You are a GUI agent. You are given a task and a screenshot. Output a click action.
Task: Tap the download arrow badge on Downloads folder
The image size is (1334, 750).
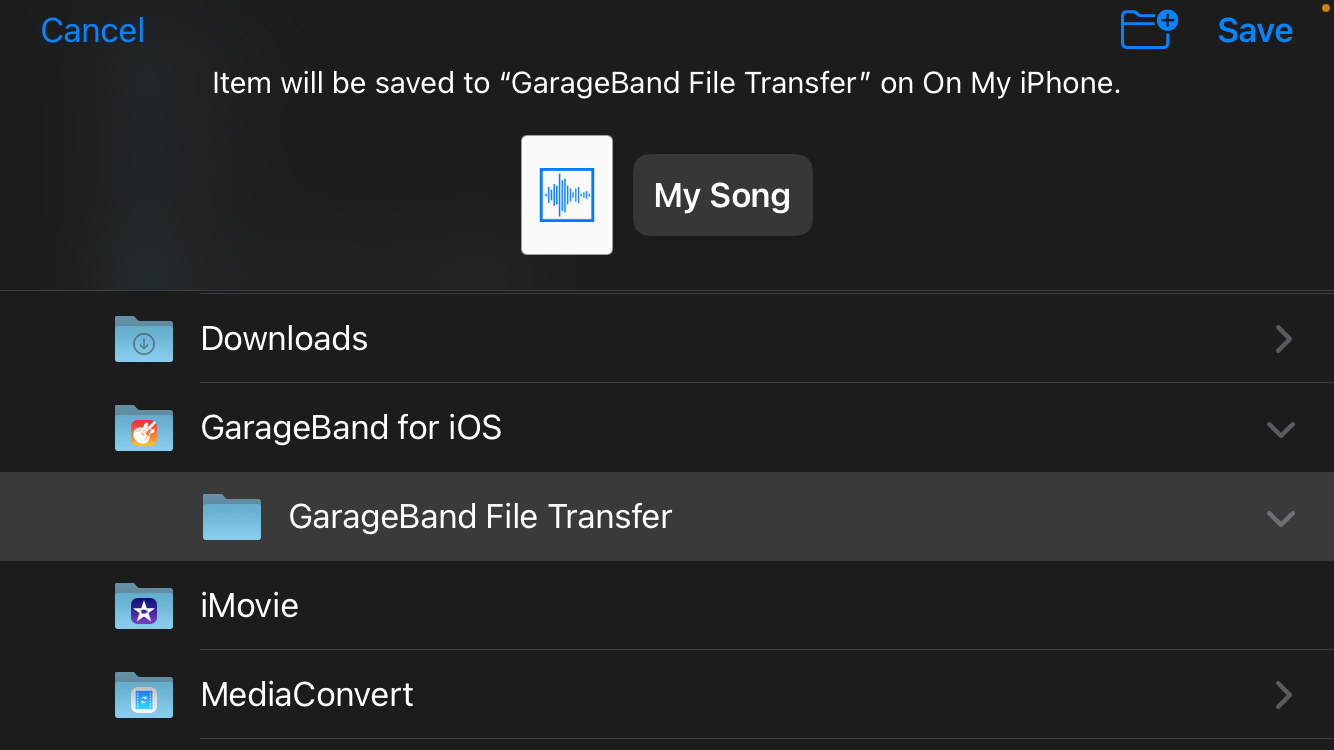(143, 342)
